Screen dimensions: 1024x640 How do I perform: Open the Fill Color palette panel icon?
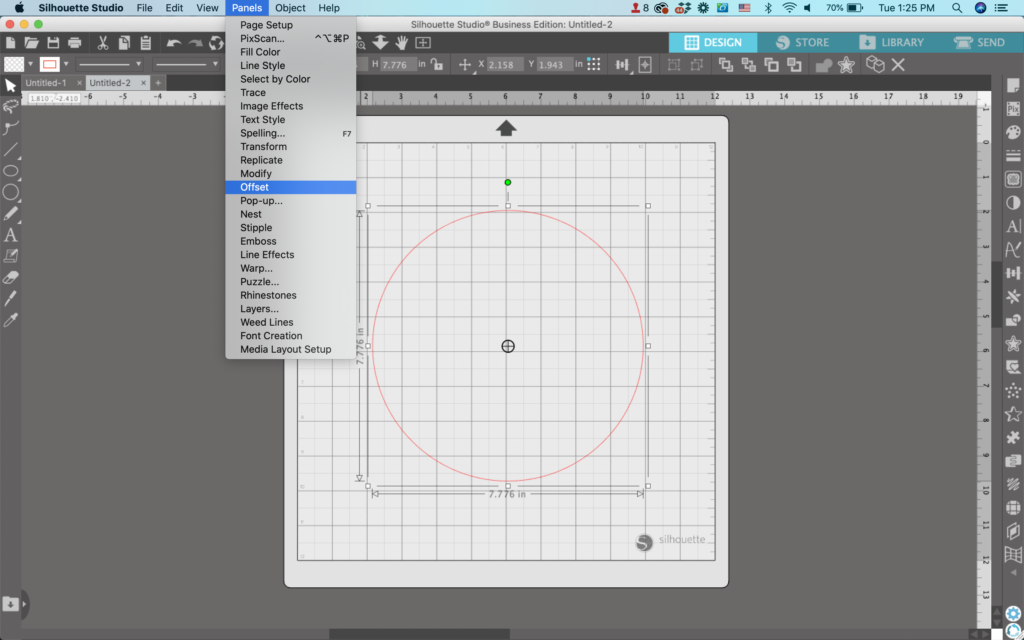(1013, 132)
